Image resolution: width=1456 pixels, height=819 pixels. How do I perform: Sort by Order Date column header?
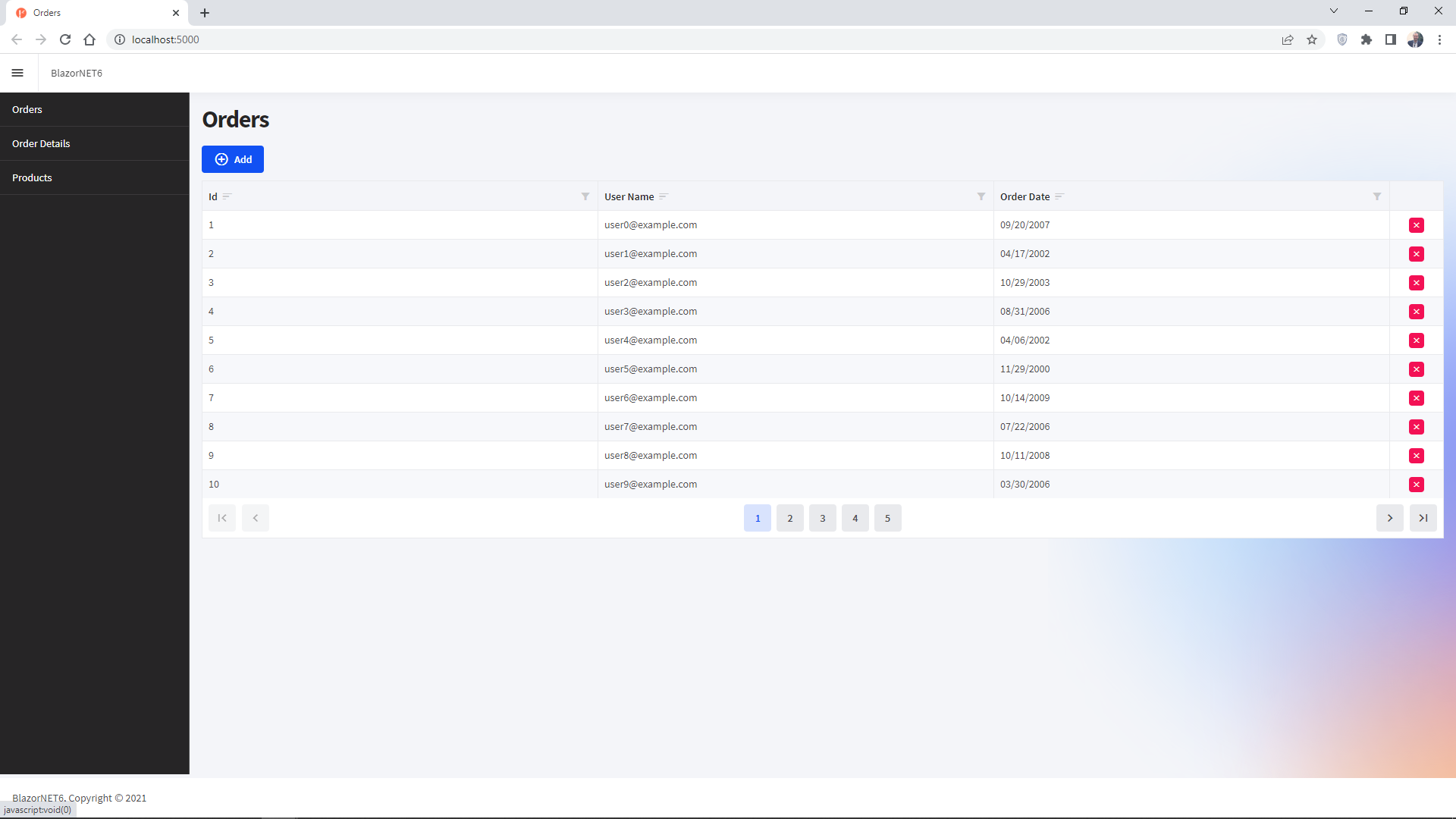tap(1025, 196)
